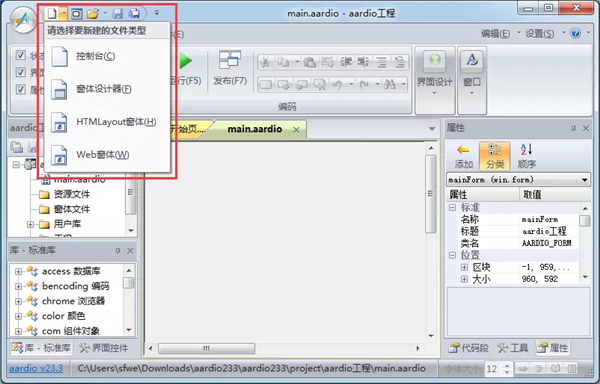Screen dimensions: 600x384
Task: Expand the 用户库 folder in project tree
Action: pyautogui.click(x=30, y=225)
